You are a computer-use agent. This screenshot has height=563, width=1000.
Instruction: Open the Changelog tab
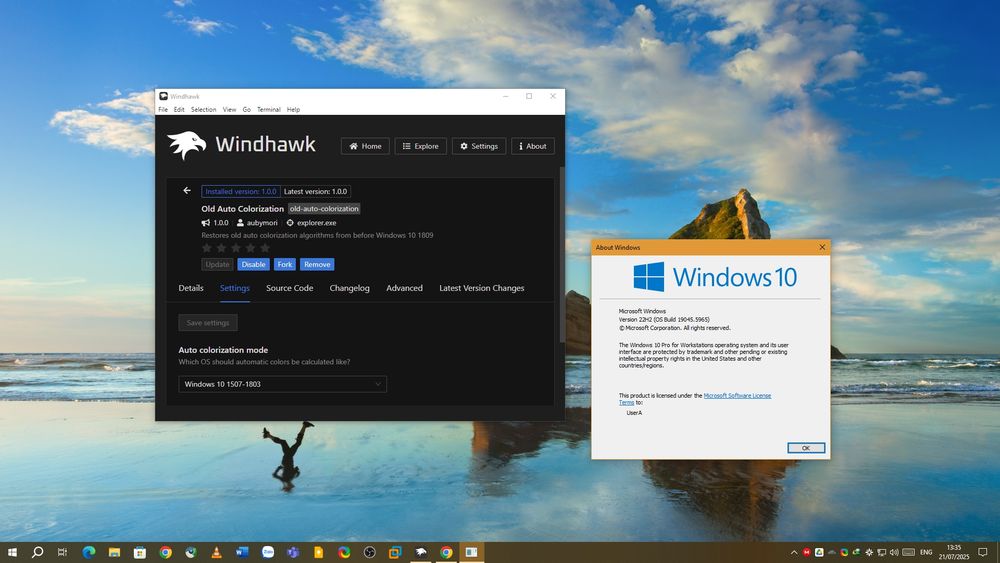pyautogui.click(x=349, y=288)
